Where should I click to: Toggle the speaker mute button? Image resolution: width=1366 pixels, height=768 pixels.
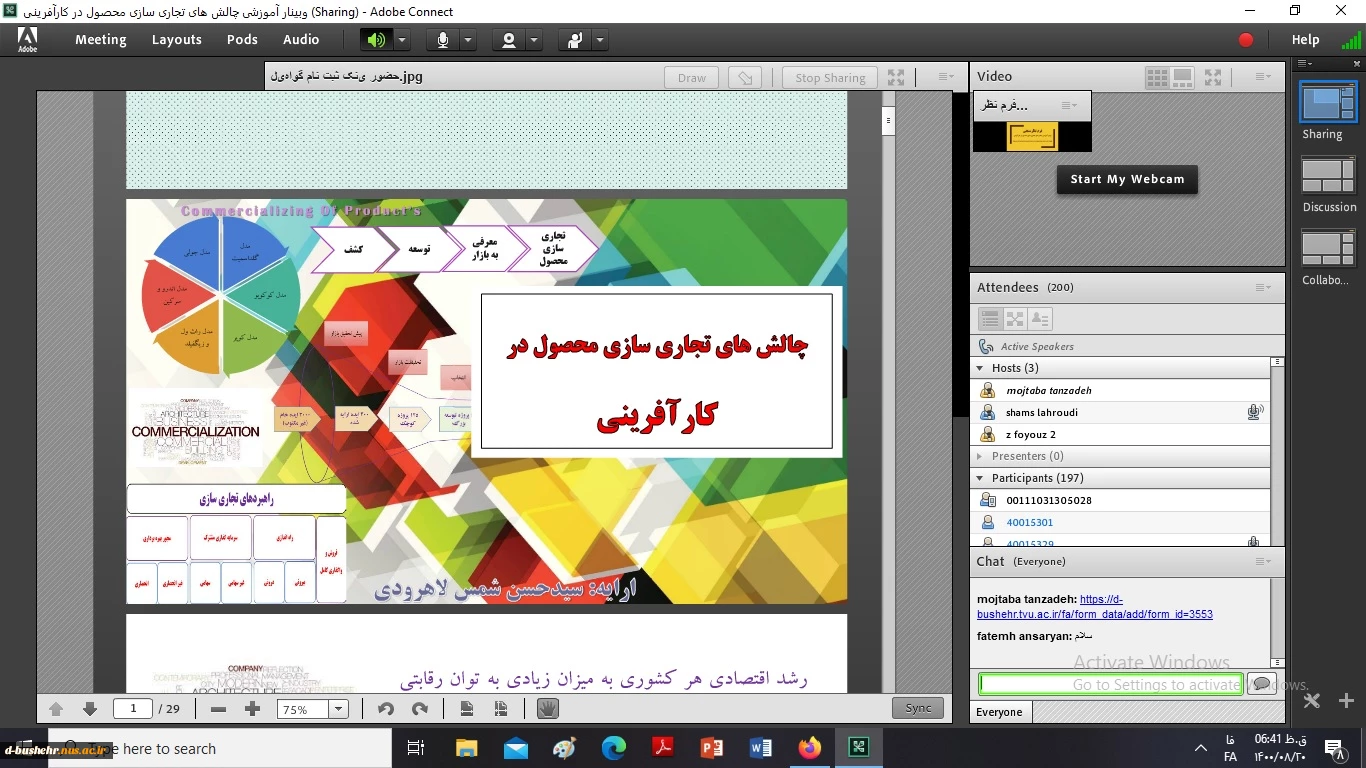(x=376, y=40)
